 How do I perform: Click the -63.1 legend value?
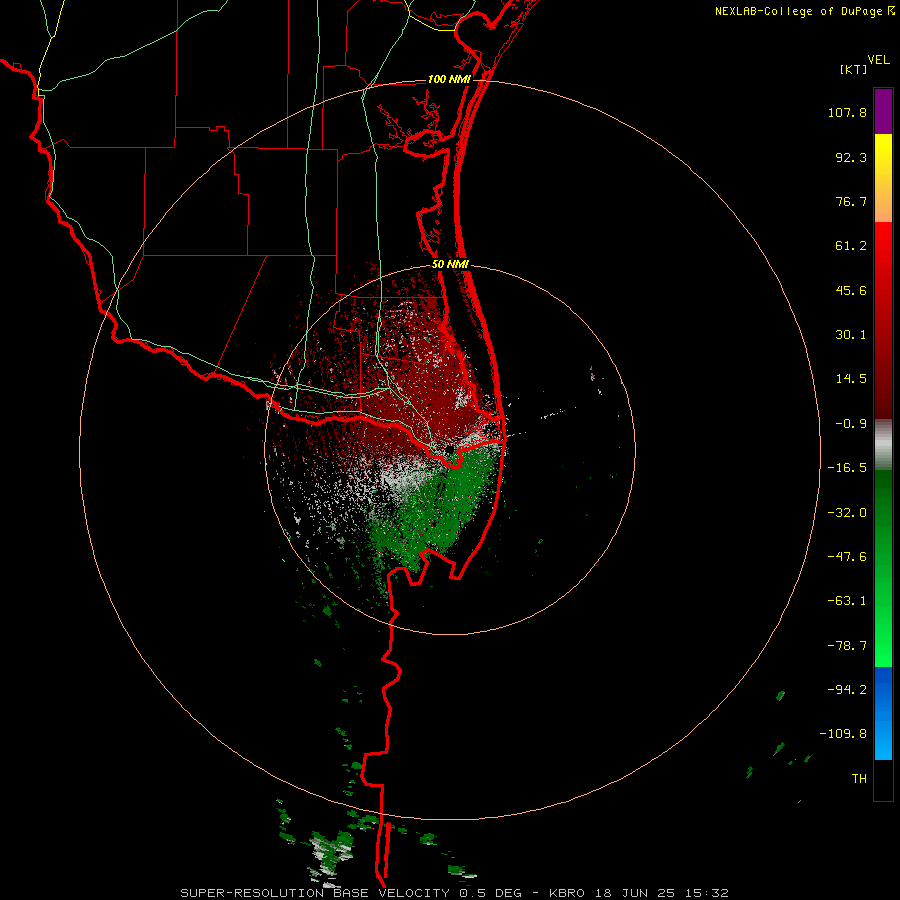click(847, 601)
